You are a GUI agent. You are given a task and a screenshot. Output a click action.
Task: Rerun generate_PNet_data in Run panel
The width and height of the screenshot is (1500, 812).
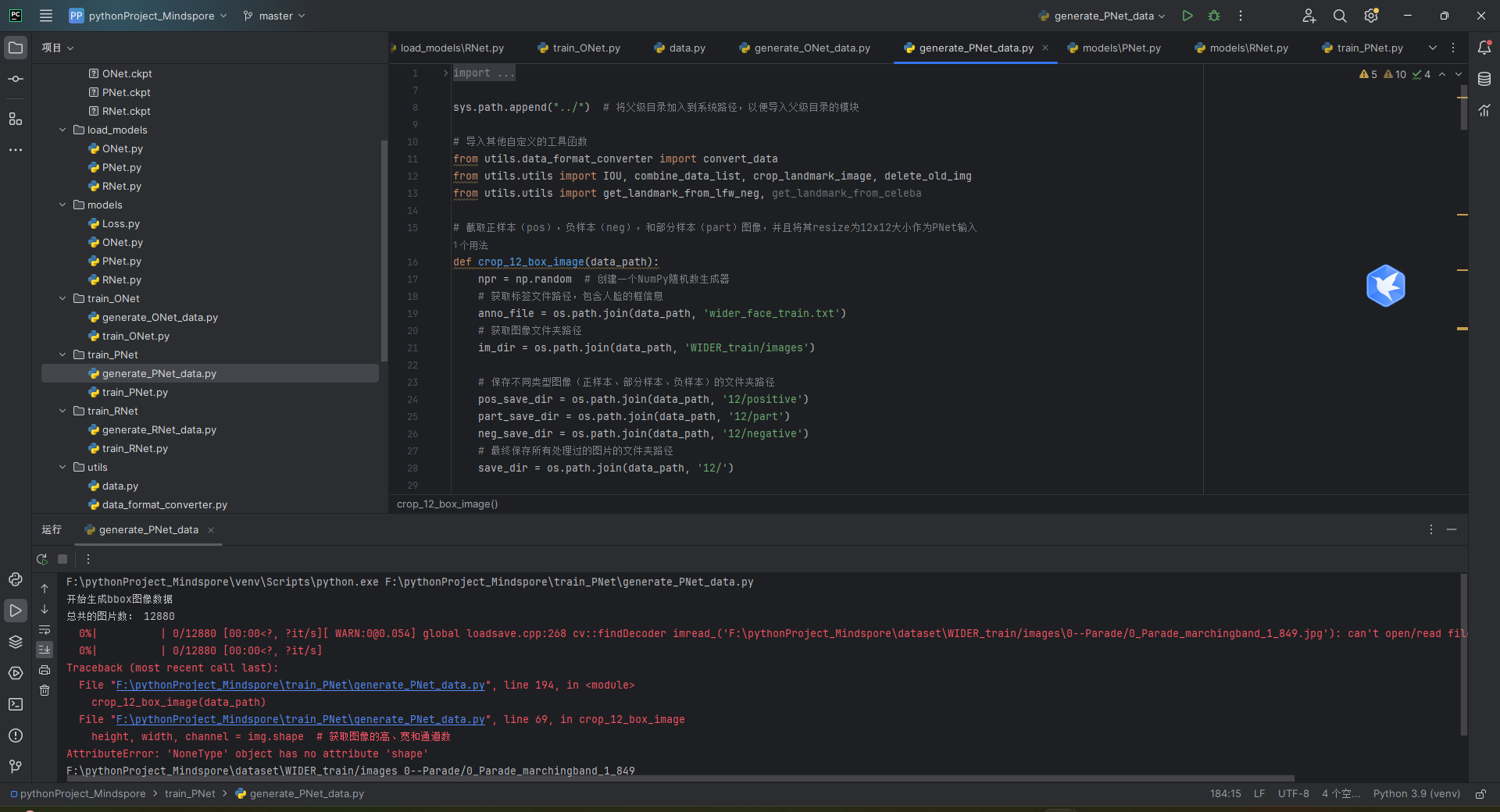coord(42,559)
